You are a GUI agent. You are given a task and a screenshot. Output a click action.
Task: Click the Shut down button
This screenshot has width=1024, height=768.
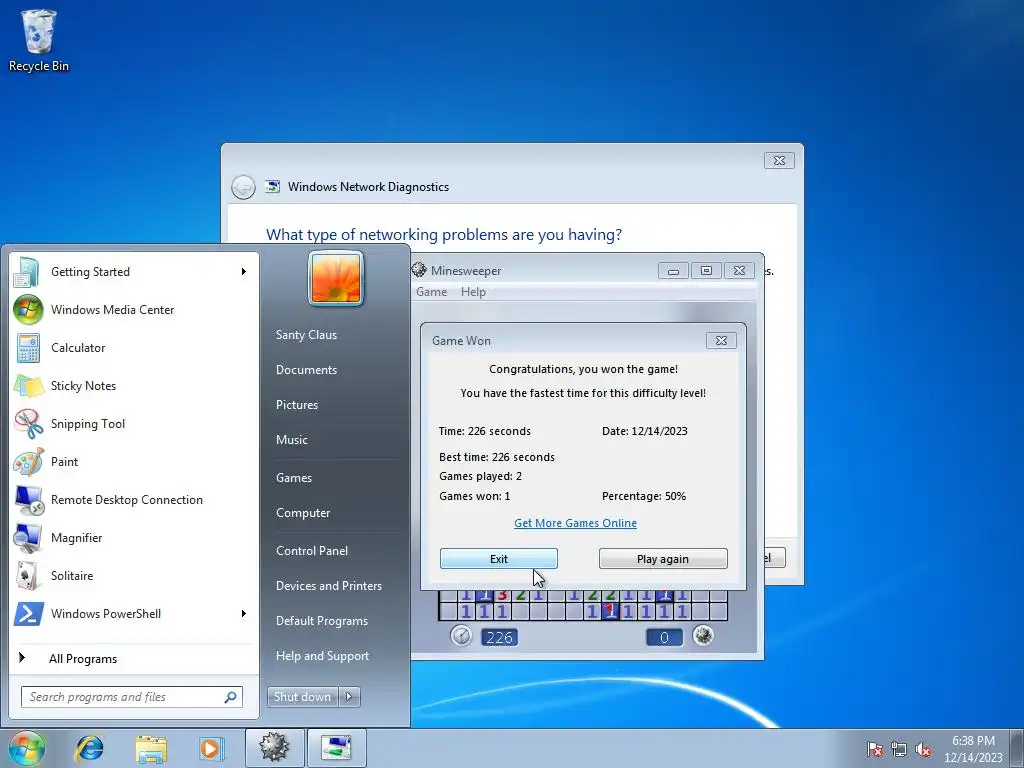pyautogui.click(x=303, y=697)
